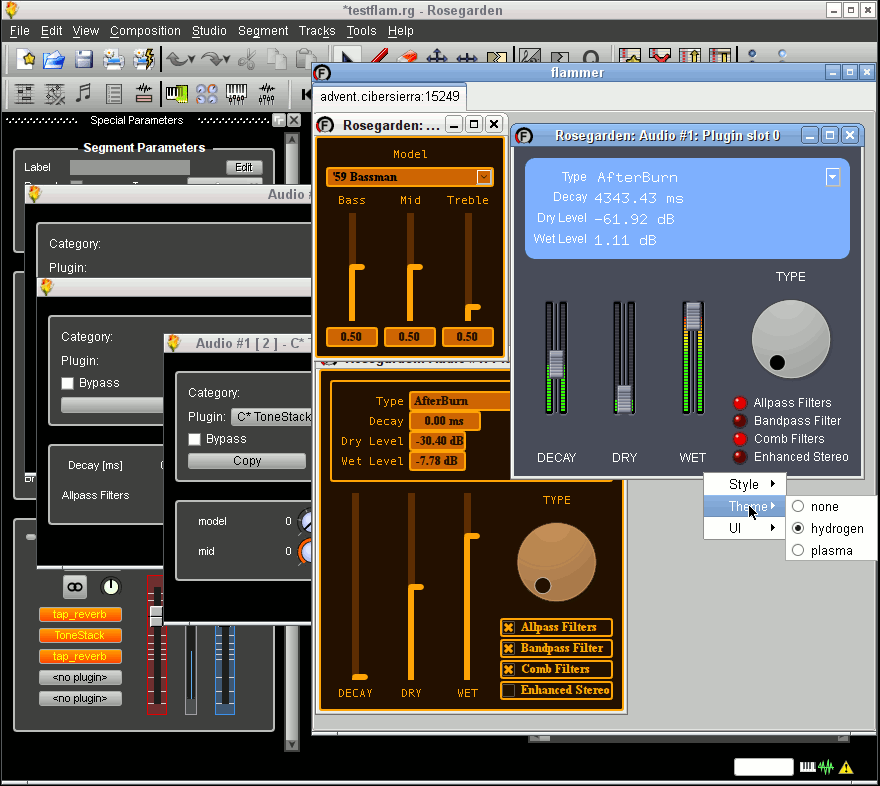Open the C* ToneStack plugin combo box

[x=271, y=417]
